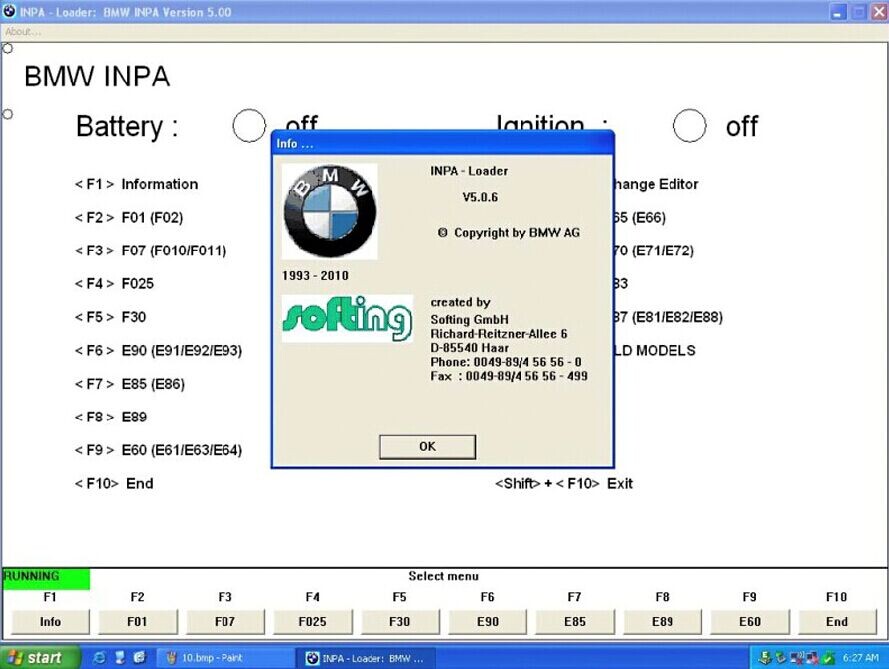Open the About menu
Screen dimensions: 889x669
tap(23, 32)
